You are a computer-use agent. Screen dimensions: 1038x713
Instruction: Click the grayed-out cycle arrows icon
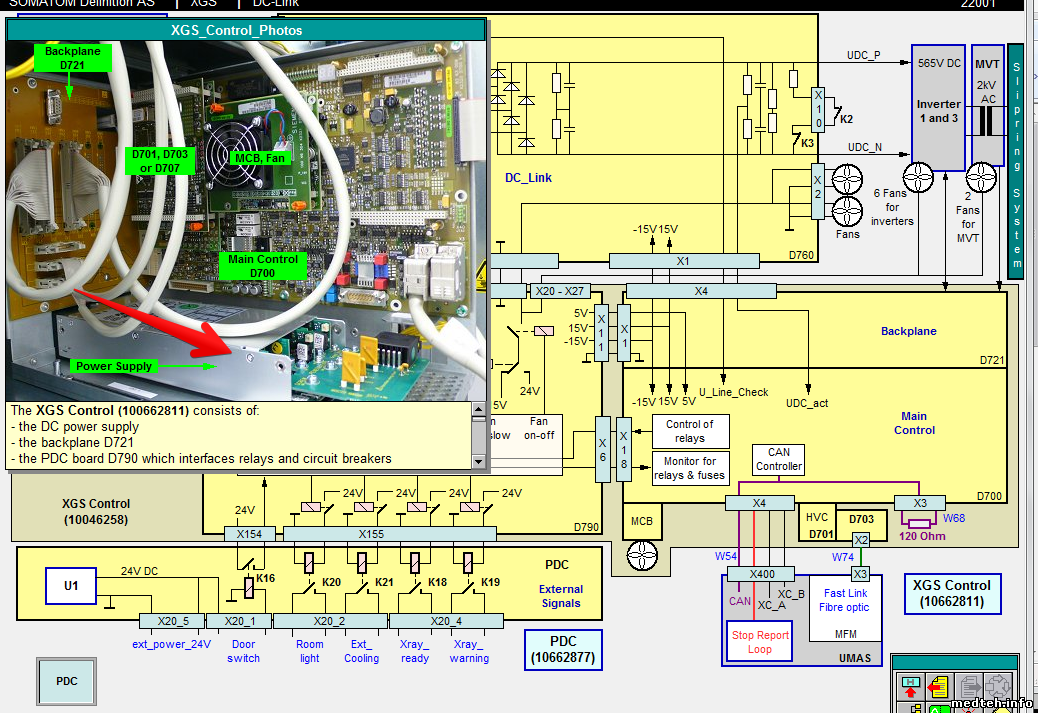click(999, 688)
